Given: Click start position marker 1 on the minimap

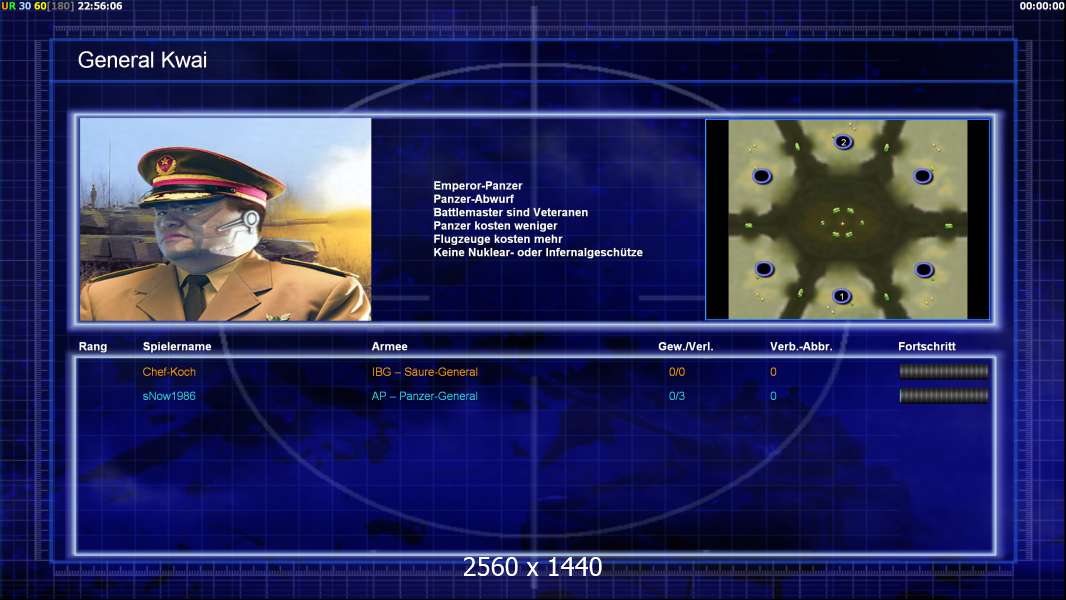Looking at the screenshot, I should [842, 296].
